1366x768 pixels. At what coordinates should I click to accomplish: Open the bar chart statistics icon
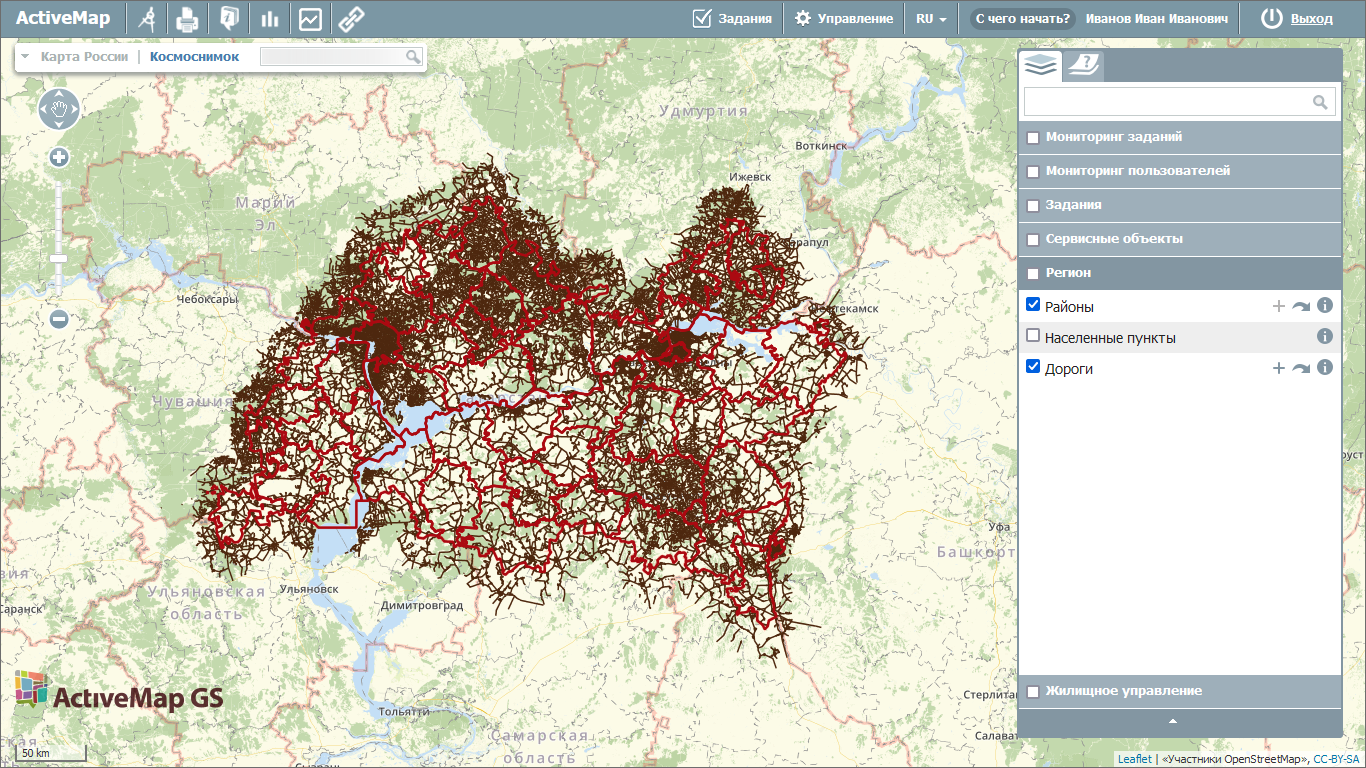coord(269,18)
